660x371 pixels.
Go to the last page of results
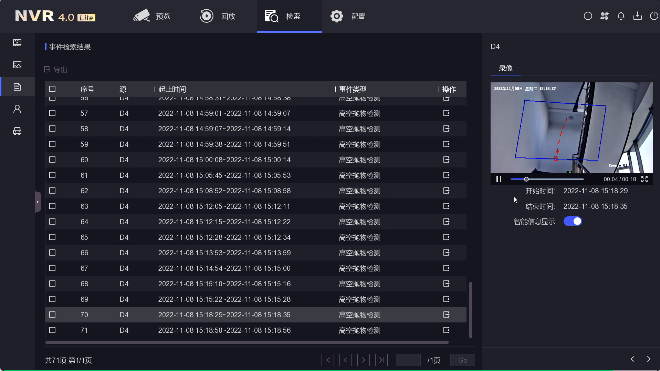pos(381,360)
